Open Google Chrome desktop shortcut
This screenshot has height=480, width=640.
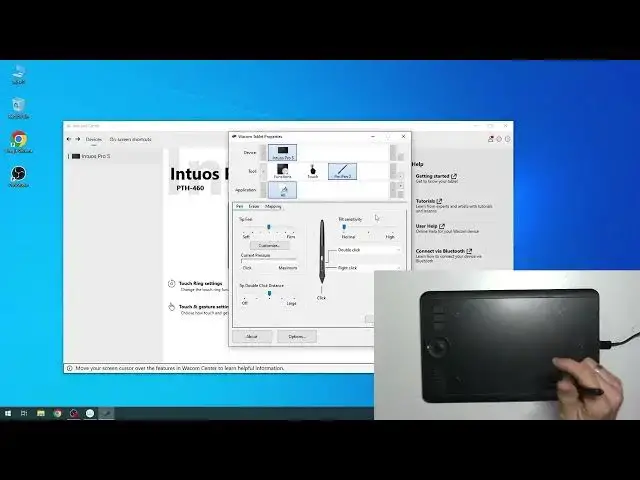[18, 142]
